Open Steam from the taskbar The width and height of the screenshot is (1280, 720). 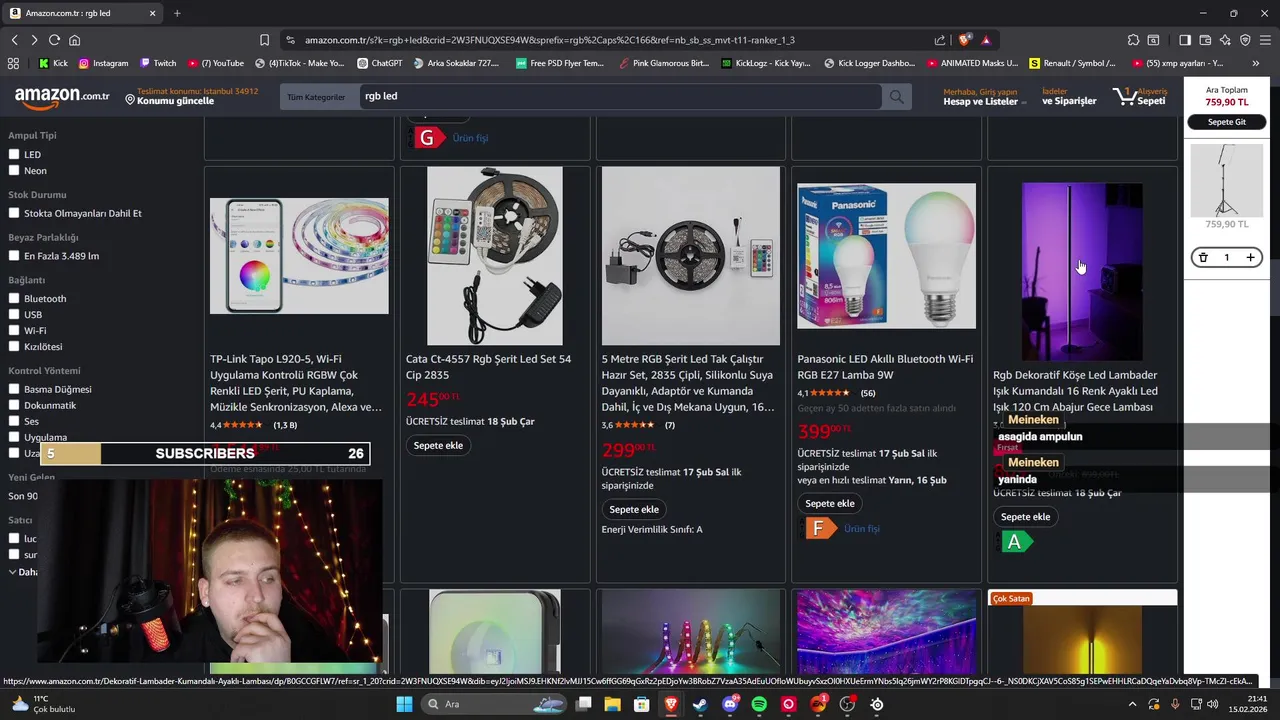(700, 704)
